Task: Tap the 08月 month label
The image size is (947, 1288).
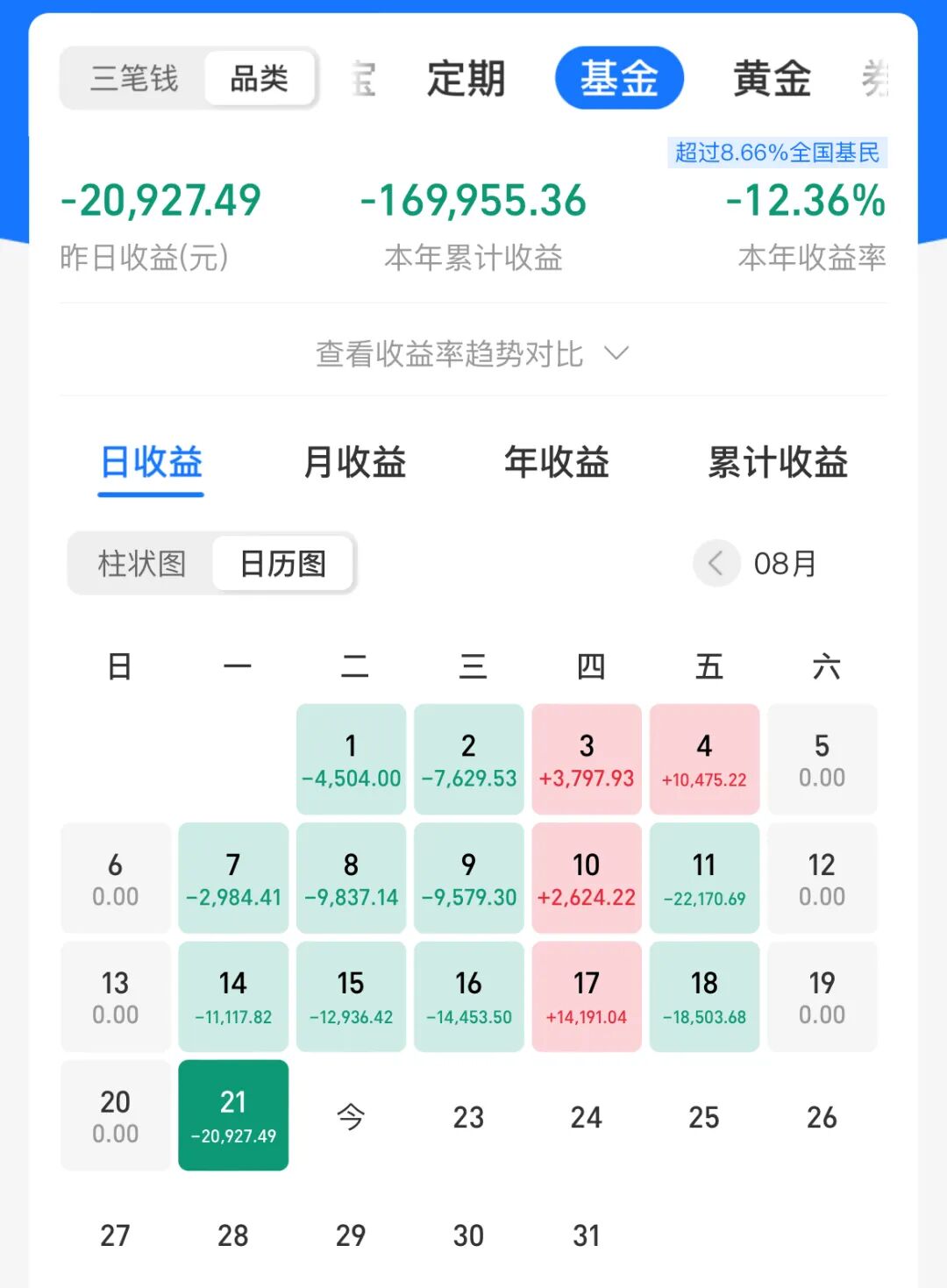Action: [786, 563]
